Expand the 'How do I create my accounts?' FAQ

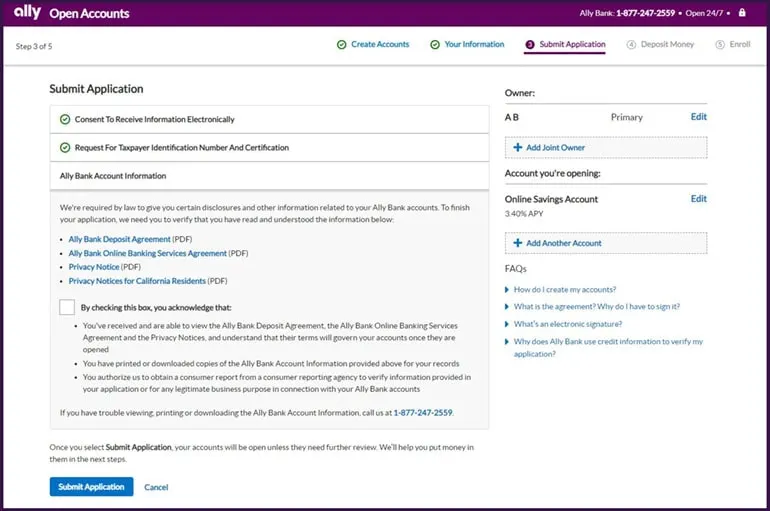point(564,289)
